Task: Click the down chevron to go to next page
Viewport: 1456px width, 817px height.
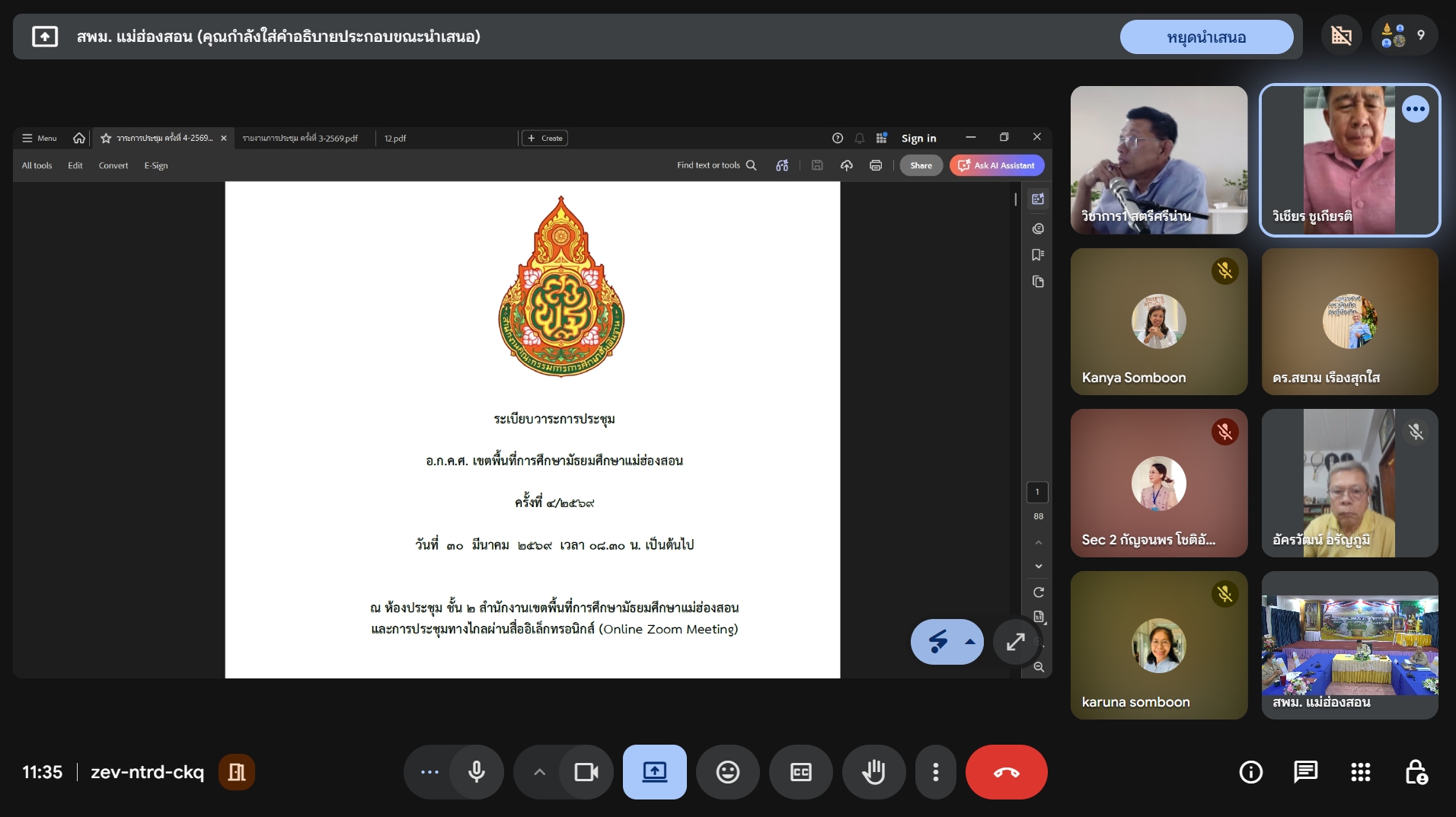Action: pyautogui.click(x=1038, y=566)
